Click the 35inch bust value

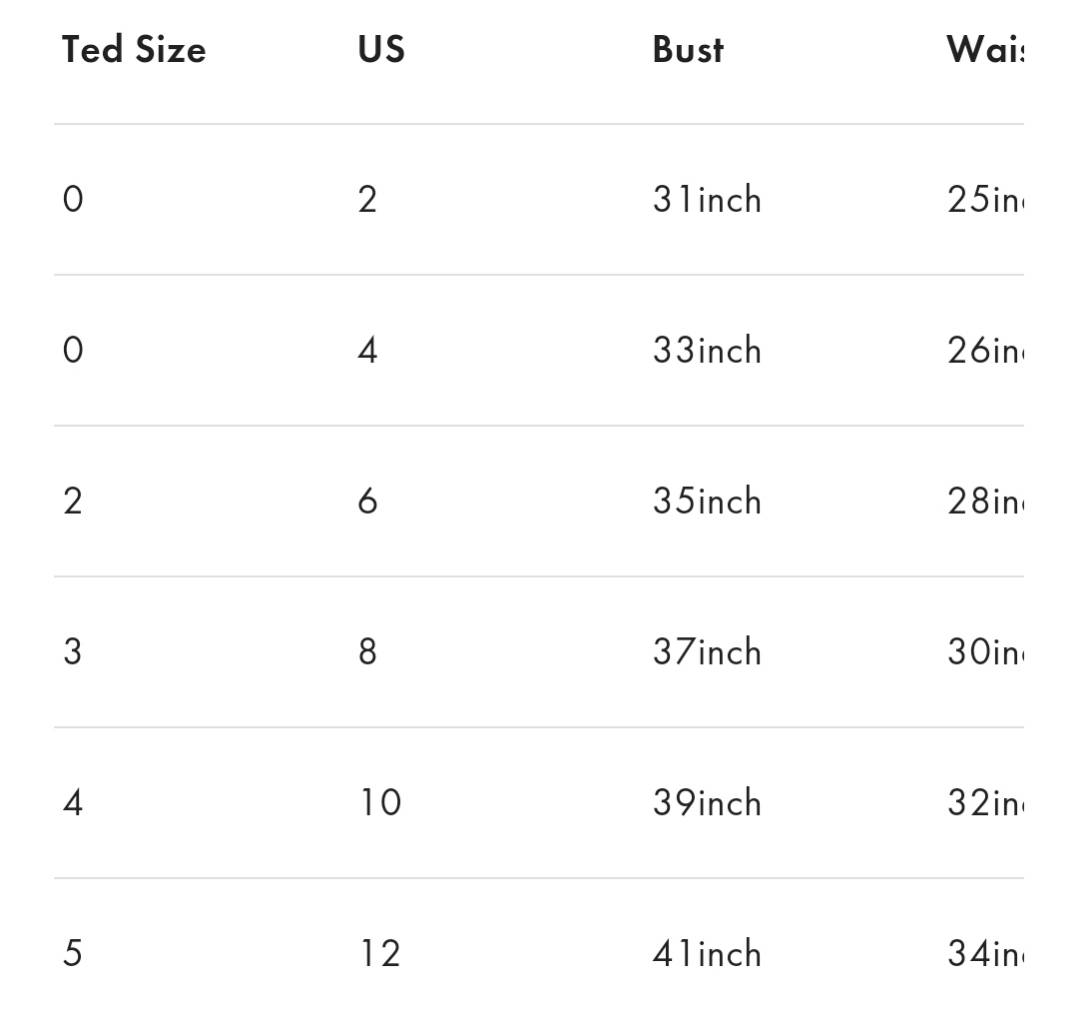pyautogui.click(x=707, y=501)
